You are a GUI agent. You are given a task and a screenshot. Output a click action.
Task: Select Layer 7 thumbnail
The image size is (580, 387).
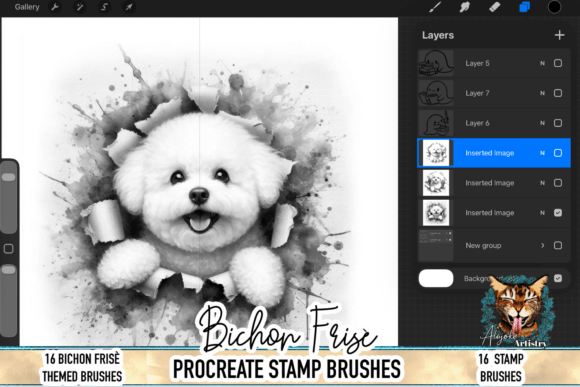[x=436, y=93]
